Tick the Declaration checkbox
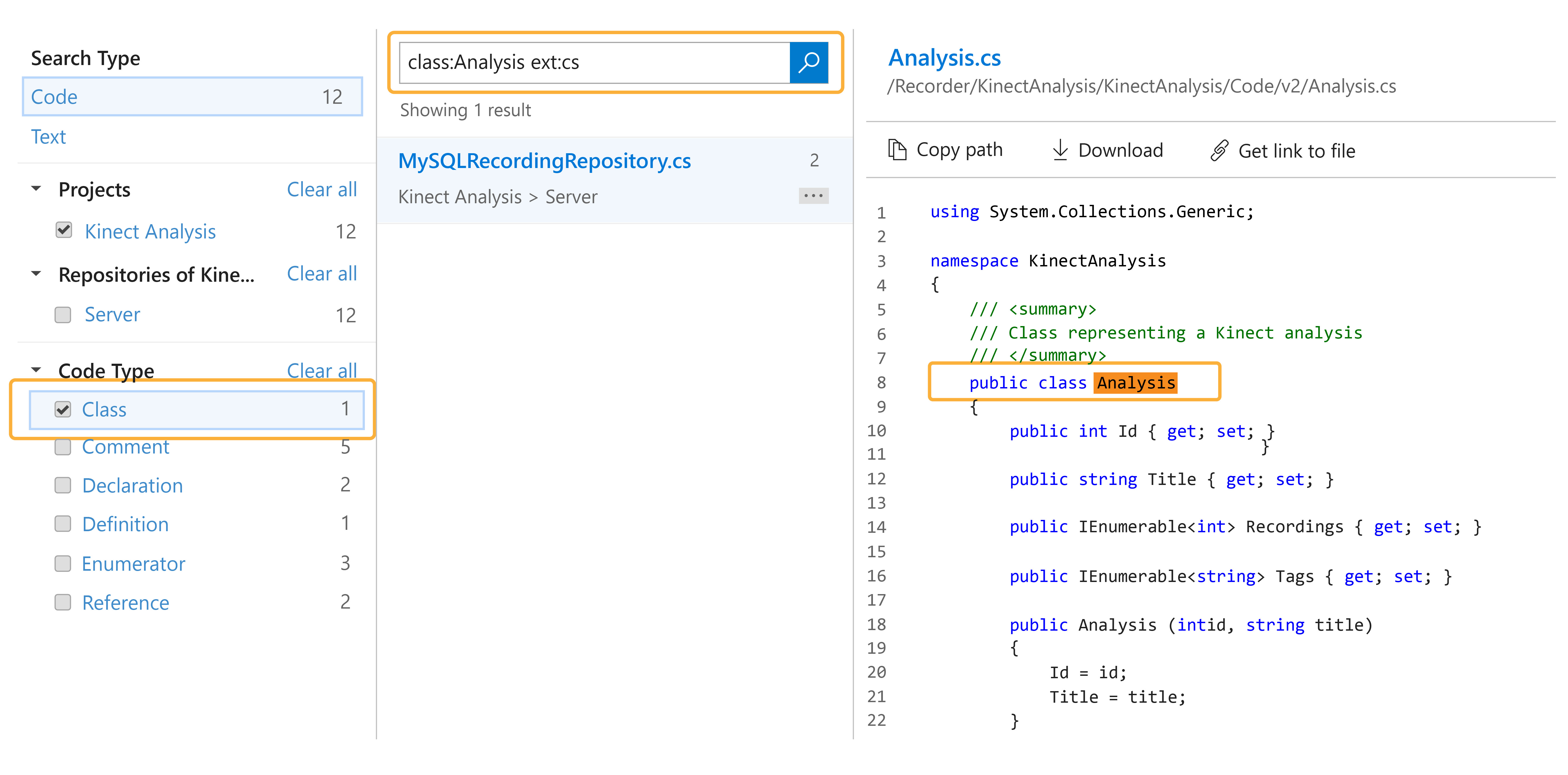Screen dimensions: 1568x775 pos(63,485)
